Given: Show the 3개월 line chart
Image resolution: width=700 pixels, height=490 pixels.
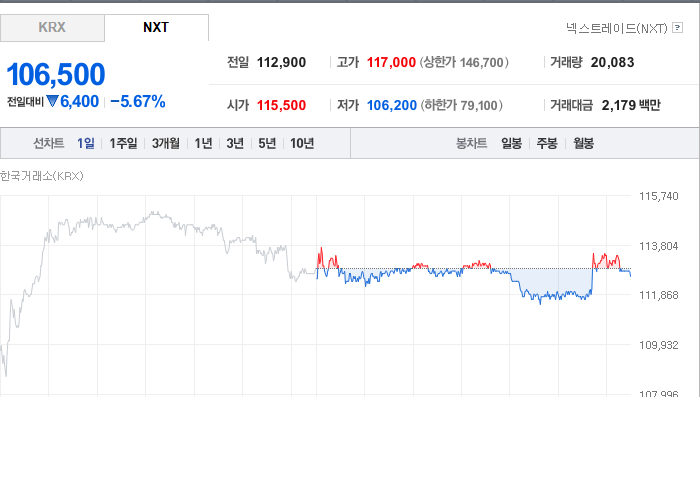Looking at the screenshot, I should 166,143.
